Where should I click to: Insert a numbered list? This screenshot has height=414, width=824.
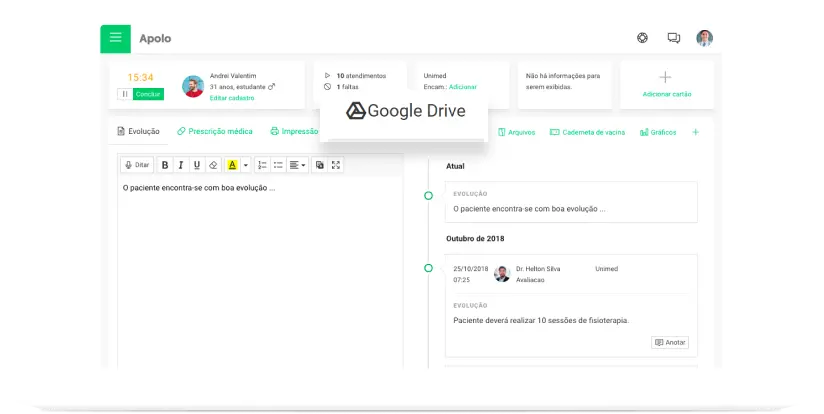262,165
